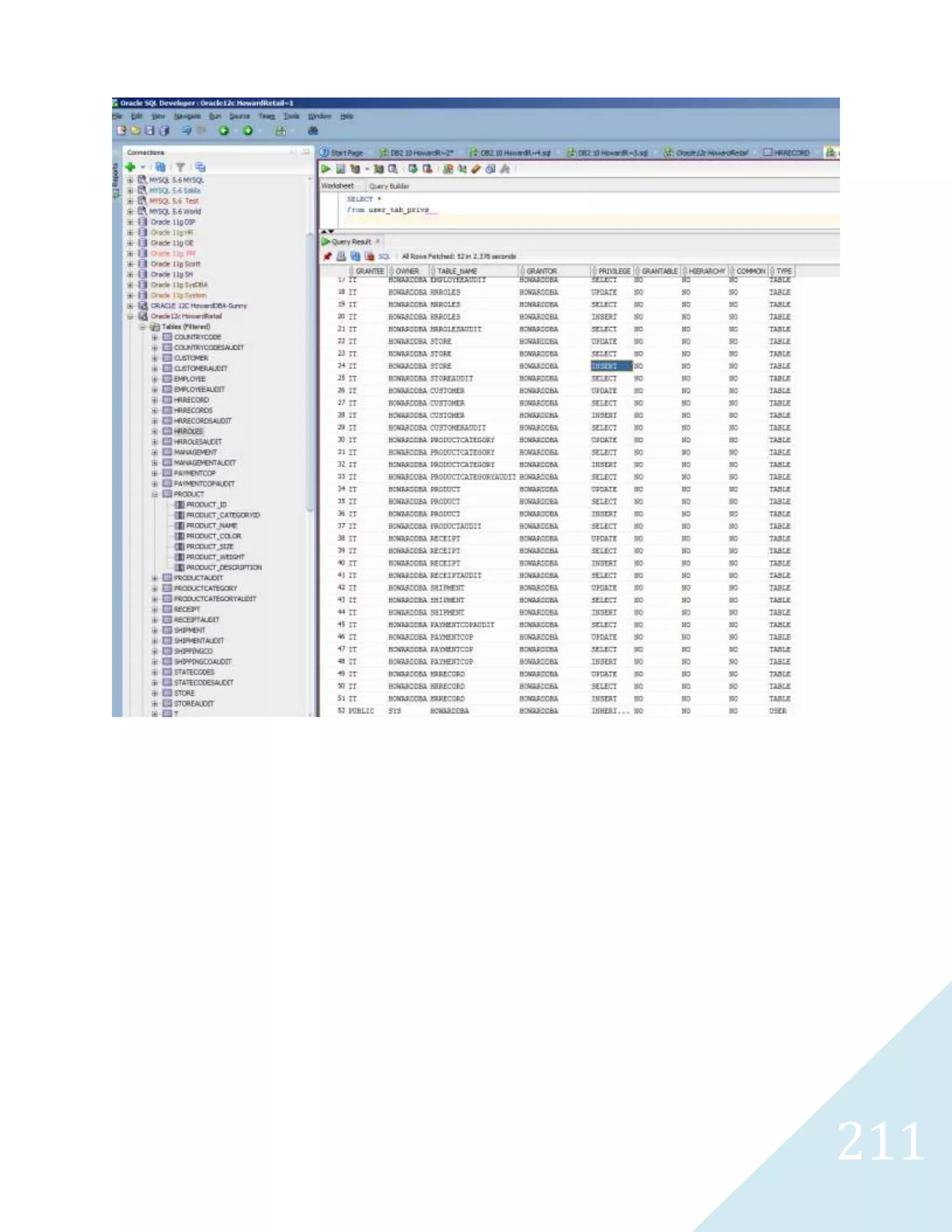Click the green Back navigation arrow

[x=224, y=130]
